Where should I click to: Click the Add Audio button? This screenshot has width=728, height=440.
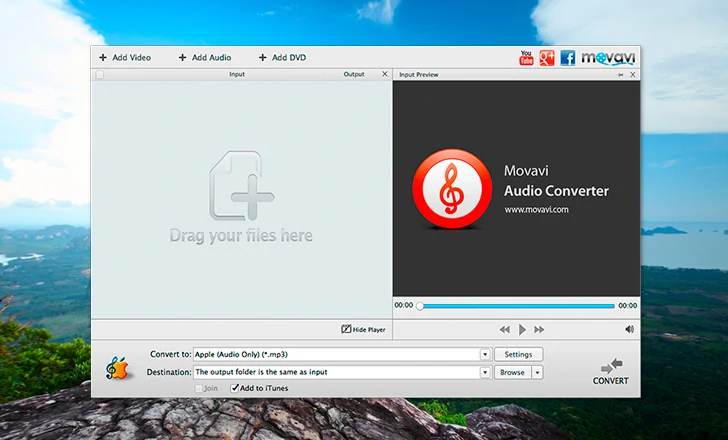205,58
